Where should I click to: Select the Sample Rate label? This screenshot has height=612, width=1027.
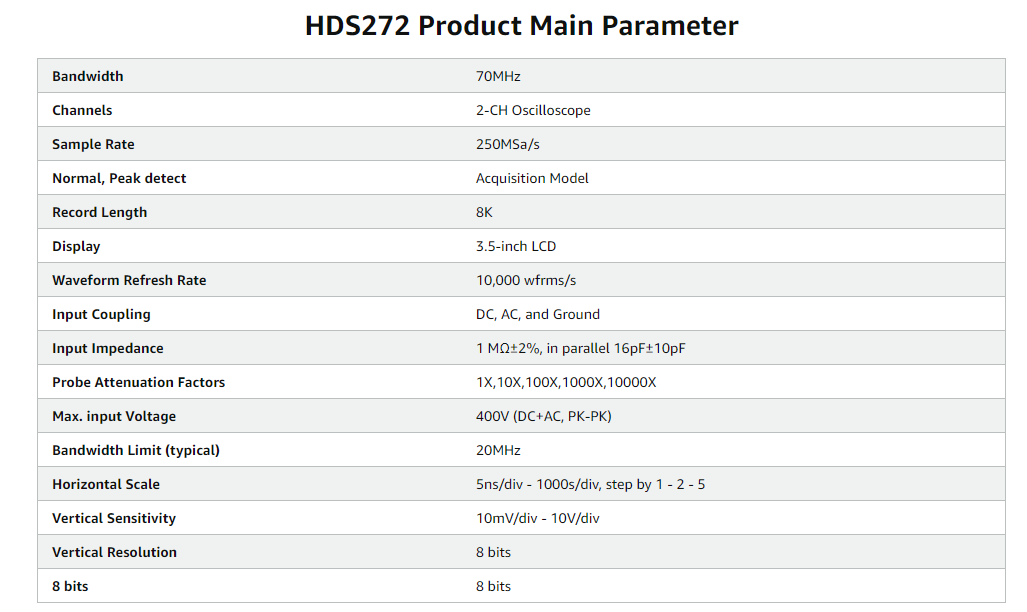93,144
